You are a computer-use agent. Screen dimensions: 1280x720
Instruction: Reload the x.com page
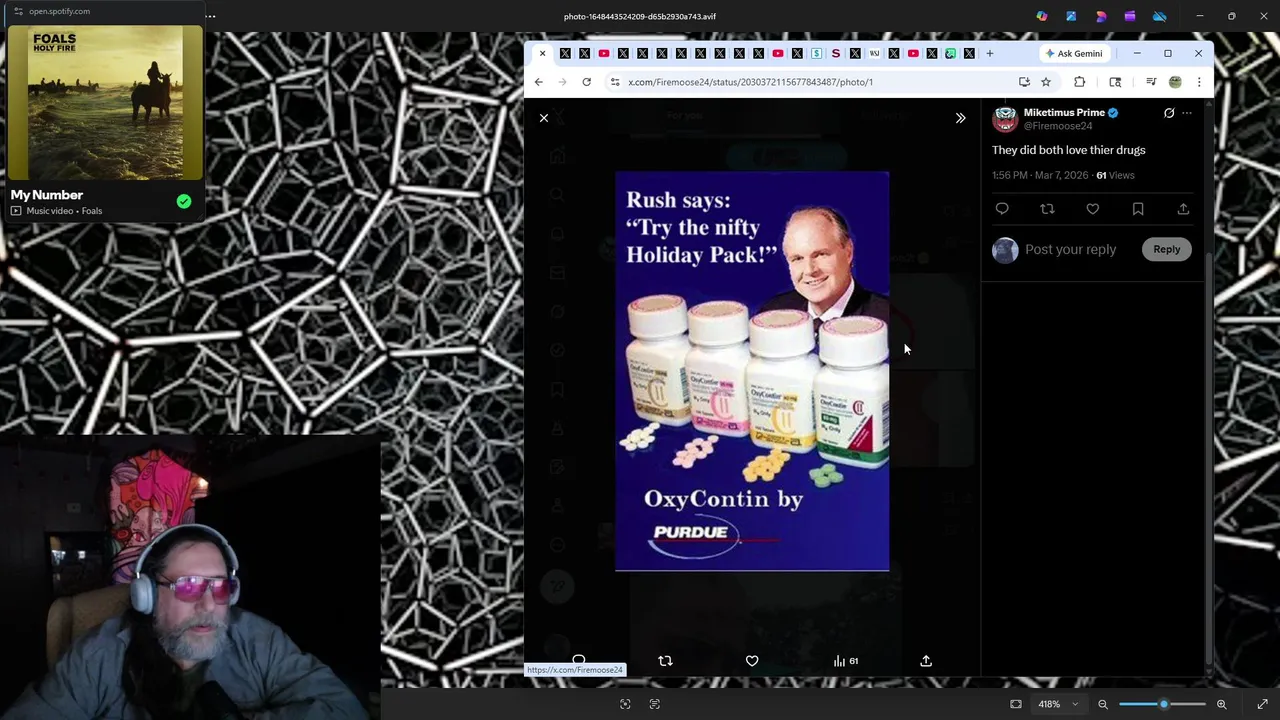[586, 82]
